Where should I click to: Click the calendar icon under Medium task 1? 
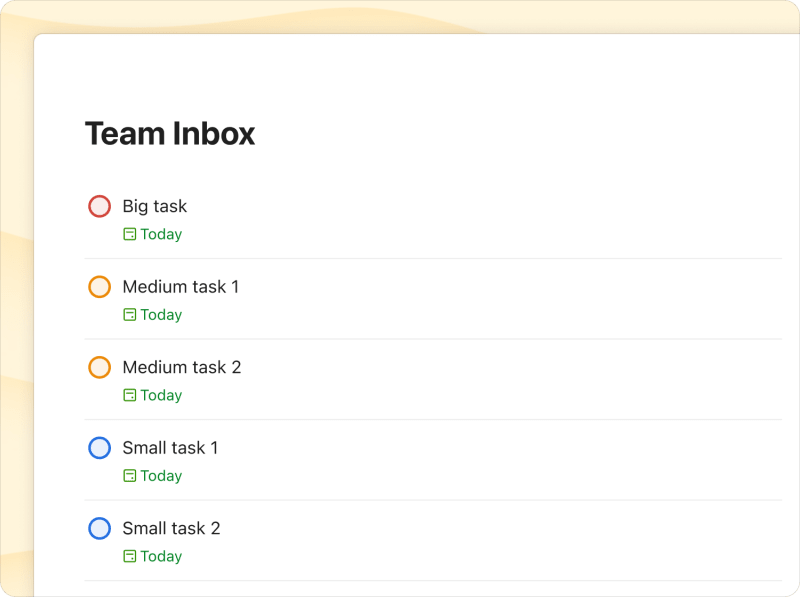(129, 314)
